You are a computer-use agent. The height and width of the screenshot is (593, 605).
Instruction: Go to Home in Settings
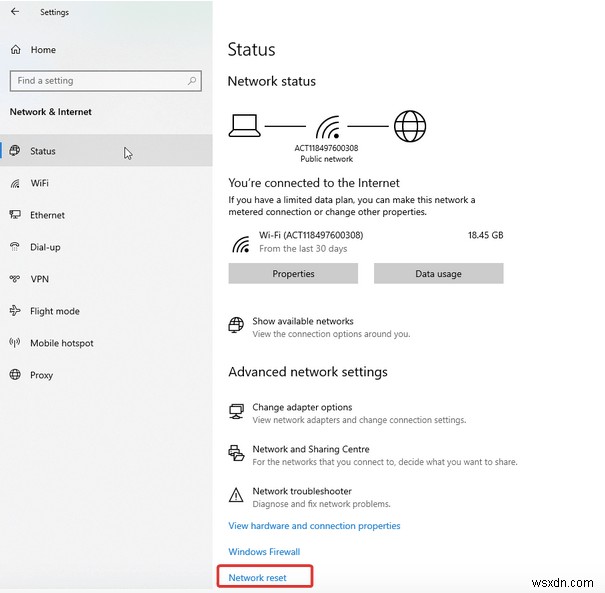click(43, 50)
